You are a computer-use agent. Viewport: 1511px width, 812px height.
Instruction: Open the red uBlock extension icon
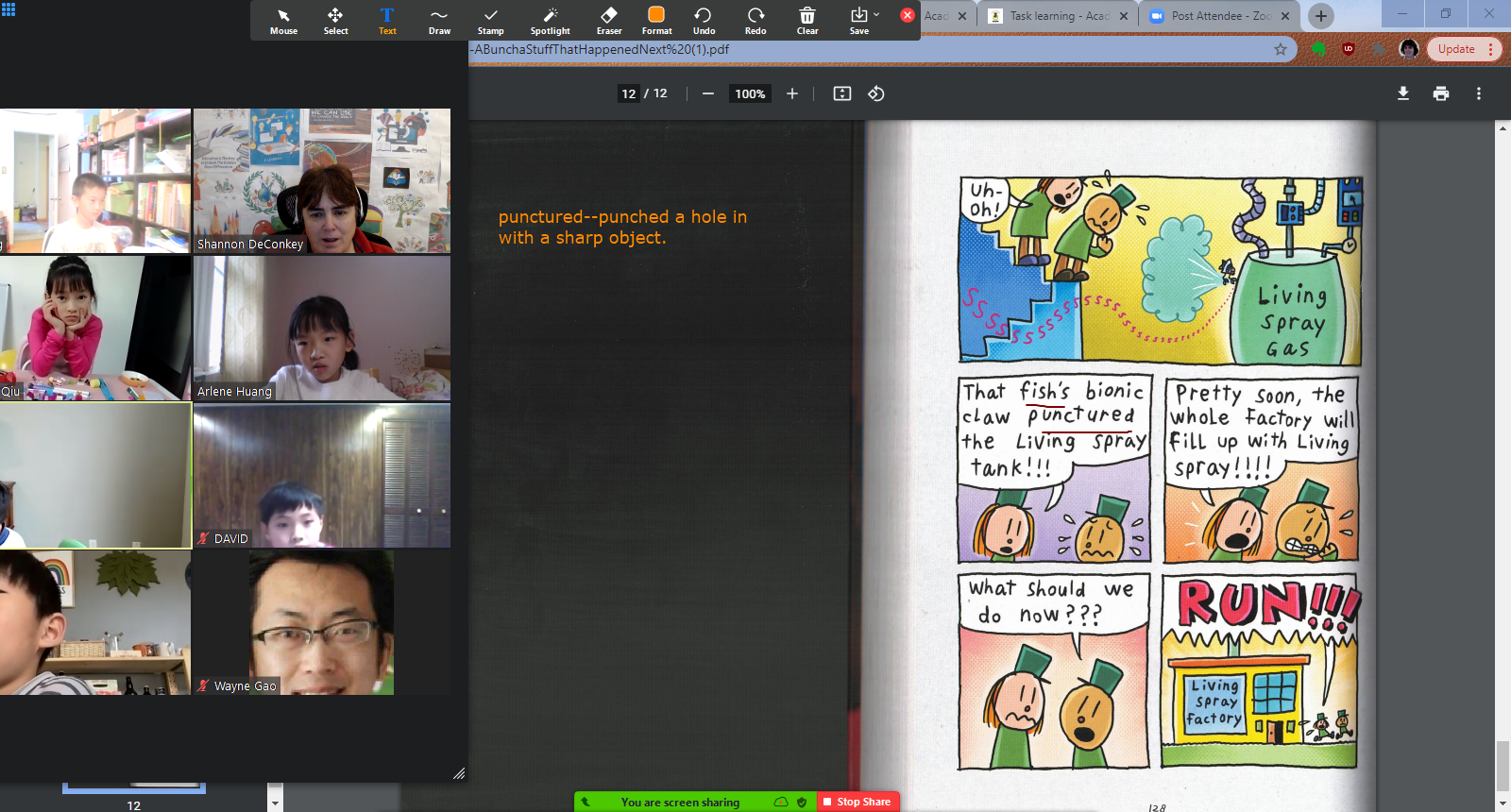(1349, 49)
